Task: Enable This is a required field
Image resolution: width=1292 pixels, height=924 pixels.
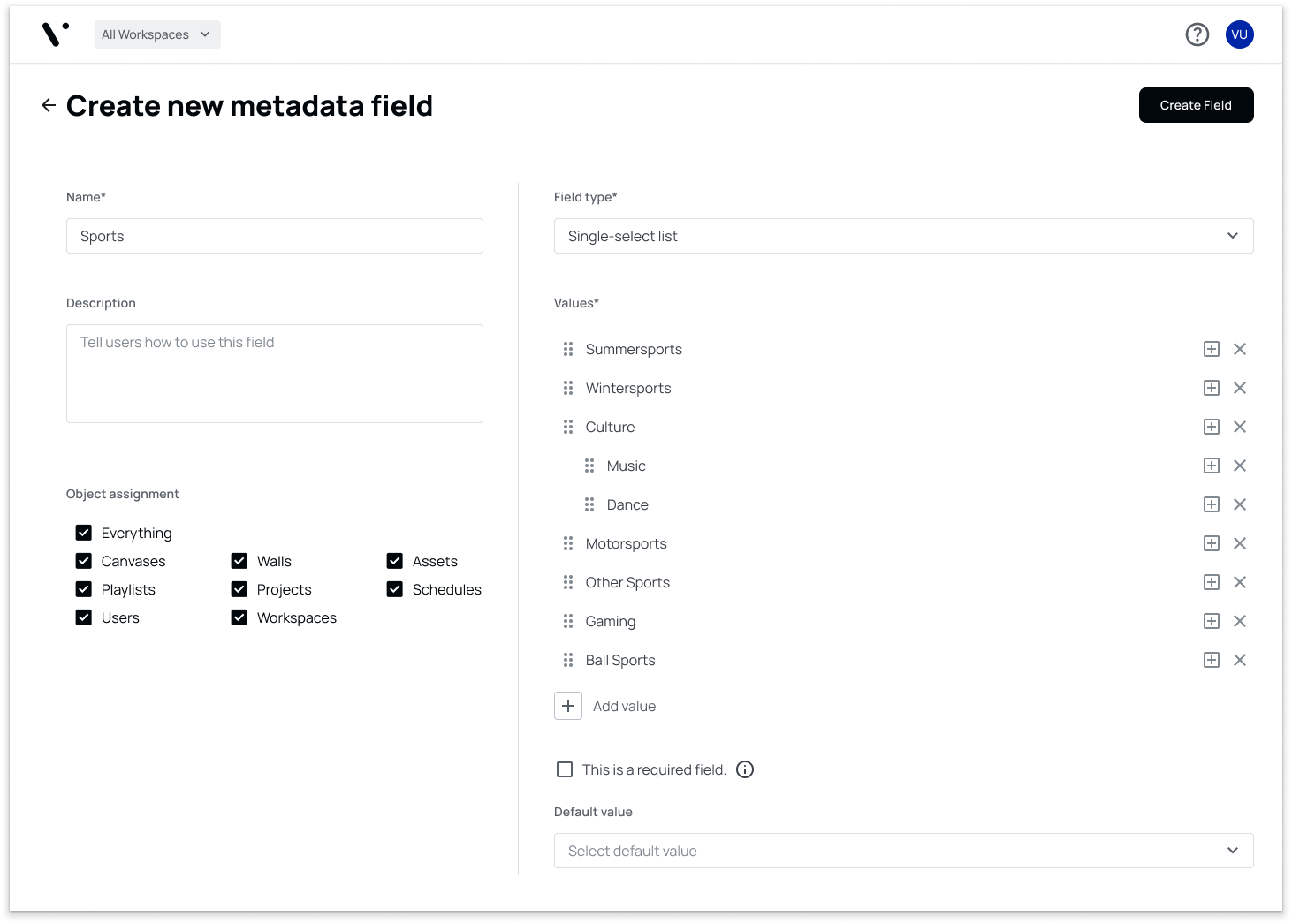Action: (x=565, y=769)
